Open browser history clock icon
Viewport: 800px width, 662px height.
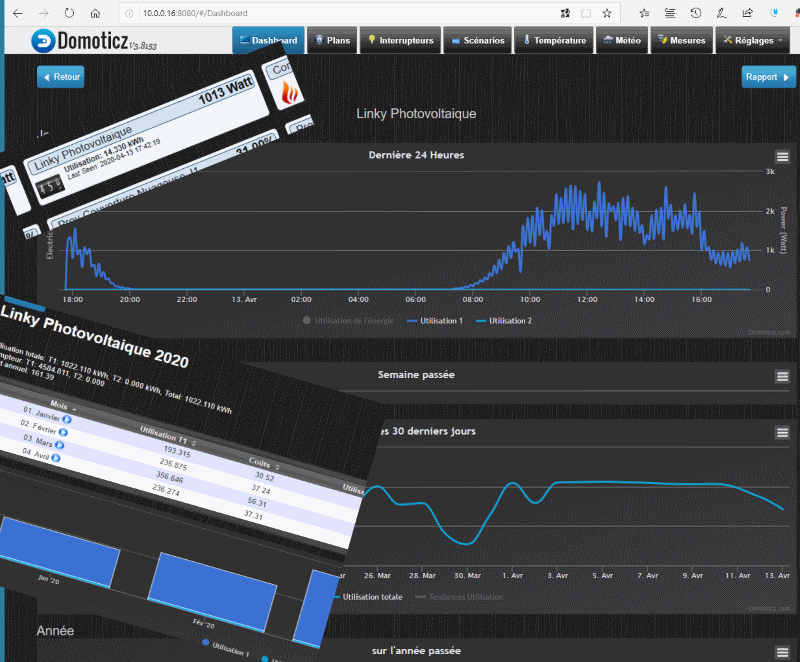click(696, 13)
